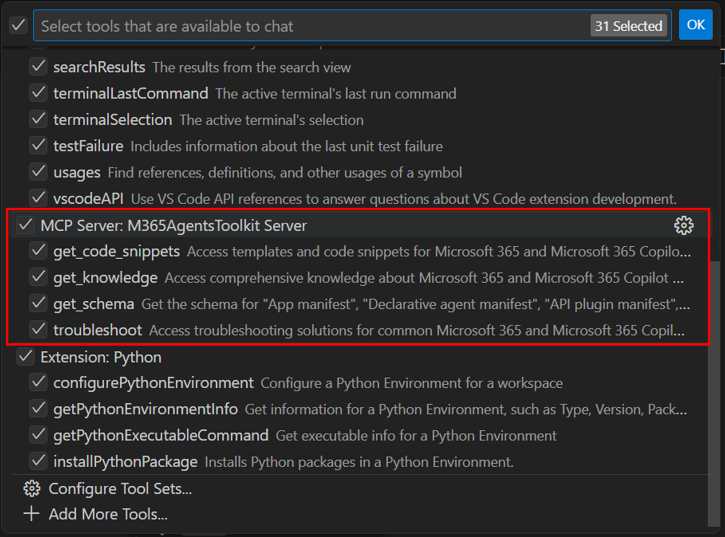Click the plus icon beside Add More Tools
The width and height of the screenshot is (725, 537).
tap(31, 514)
